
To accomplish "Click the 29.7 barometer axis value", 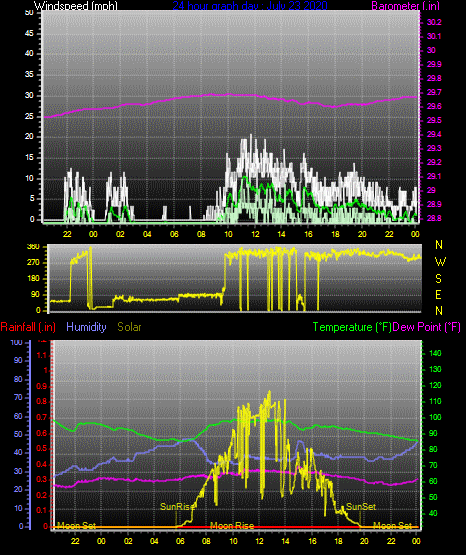I will [434, 92].
